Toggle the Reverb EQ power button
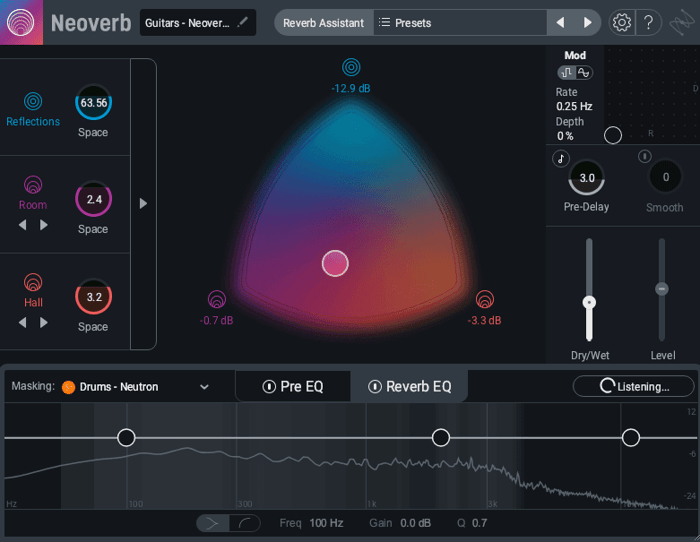 tap(375, 387)
